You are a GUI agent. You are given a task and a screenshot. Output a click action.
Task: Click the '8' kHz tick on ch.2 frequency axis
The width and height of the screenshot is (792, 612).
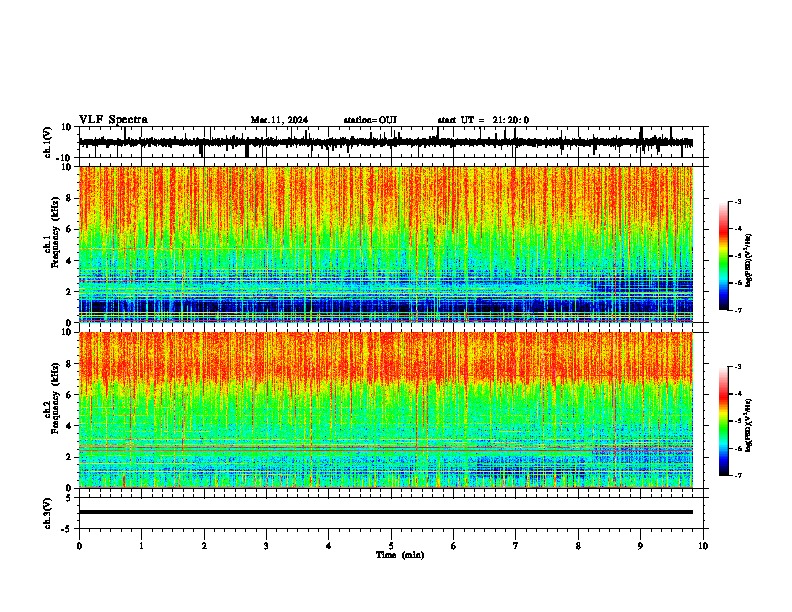[x=70, y=364]
